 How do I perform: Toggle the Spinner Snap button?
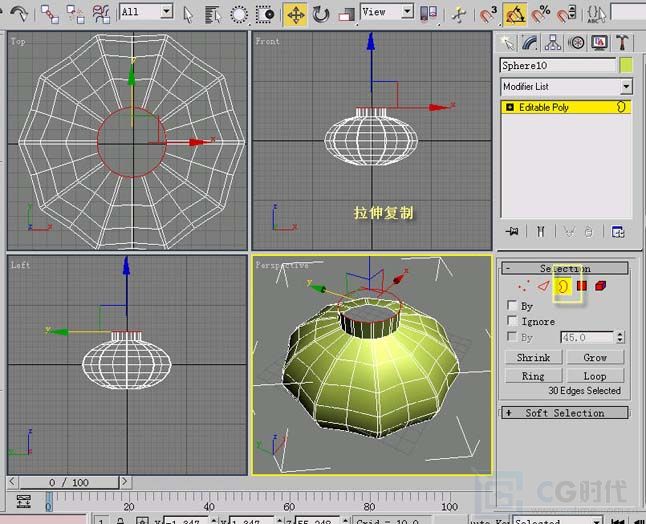(566, 15)
